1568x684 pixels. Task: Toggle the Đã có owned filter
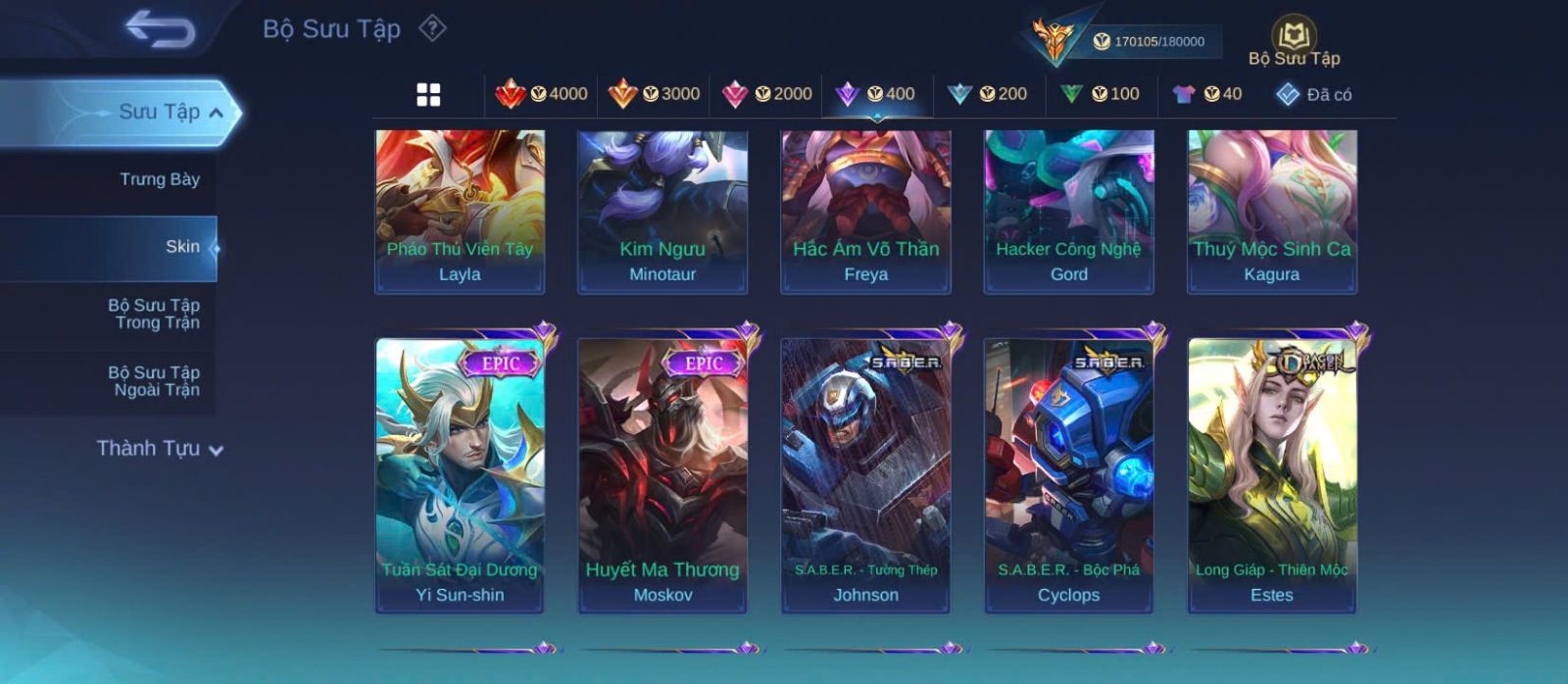click(1313, 94)
